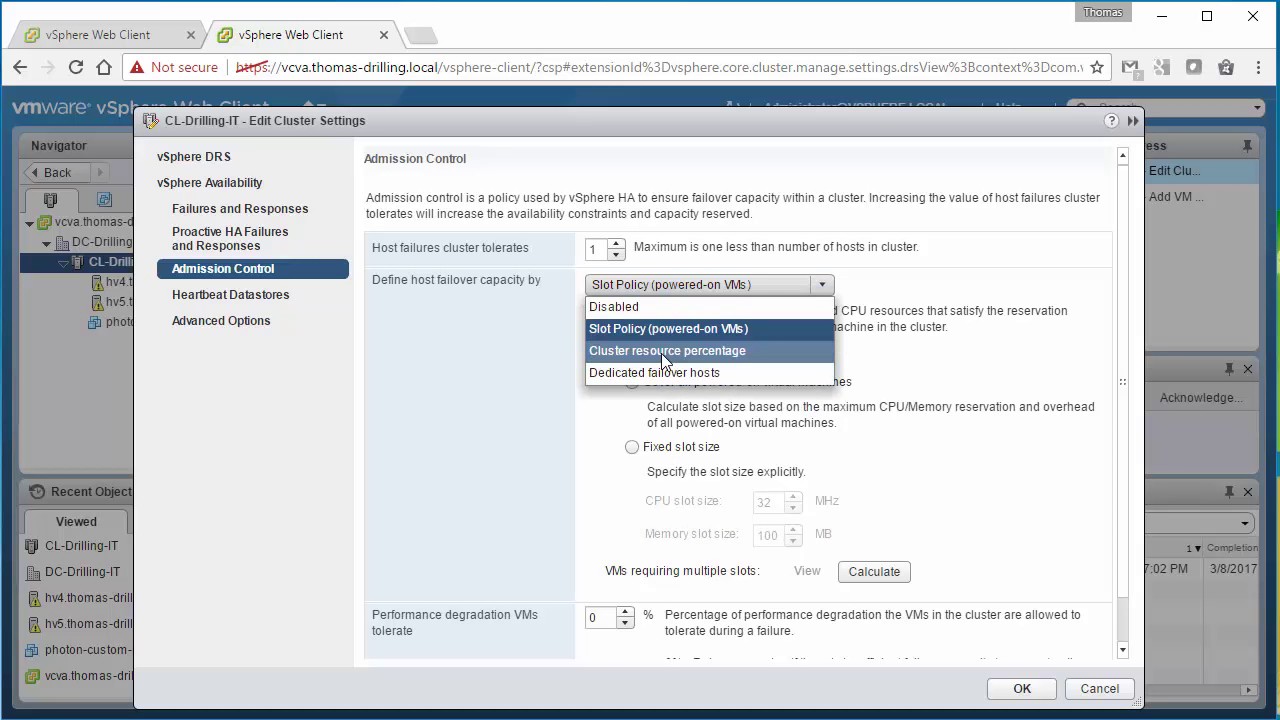This screenshot has width=1280, height=720.
Task: Click the browser address bar URL
Action: coord(659,67)
